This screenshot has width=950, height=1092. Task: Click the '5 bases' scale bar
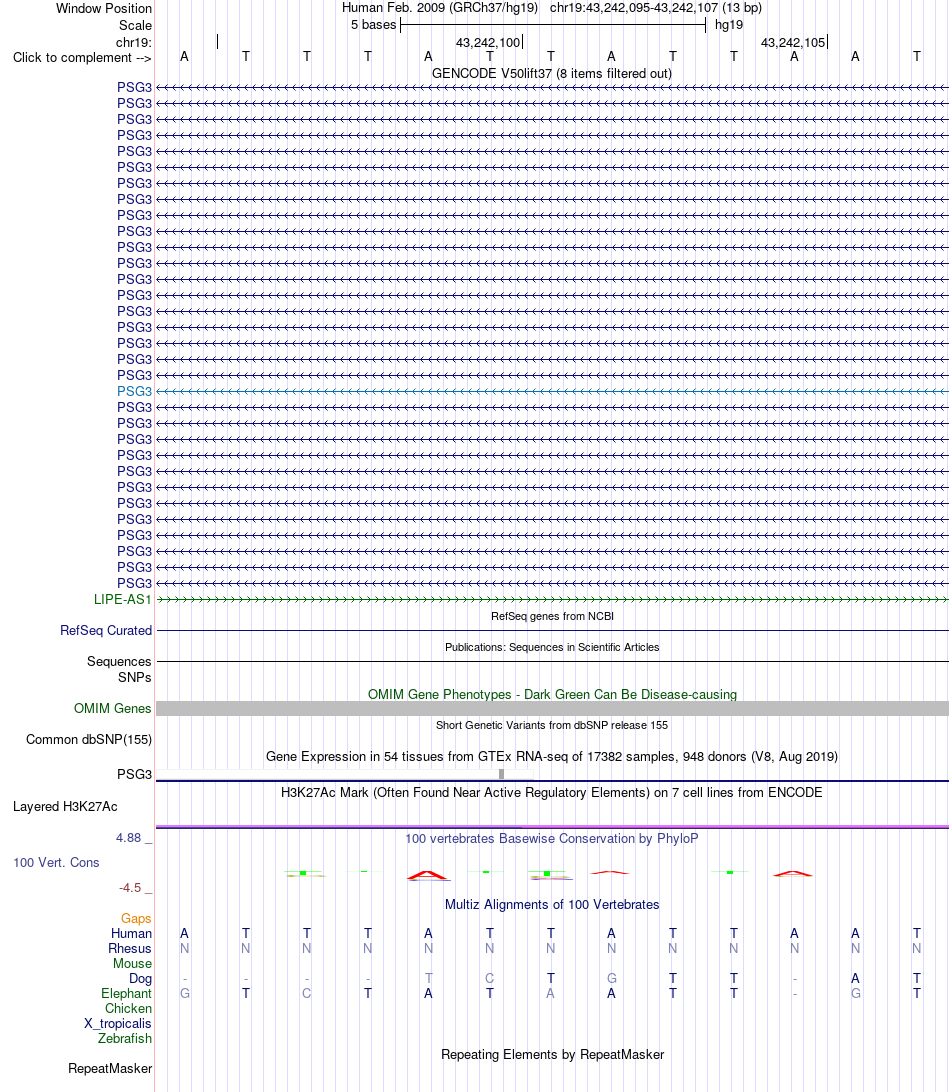[553, 25]
